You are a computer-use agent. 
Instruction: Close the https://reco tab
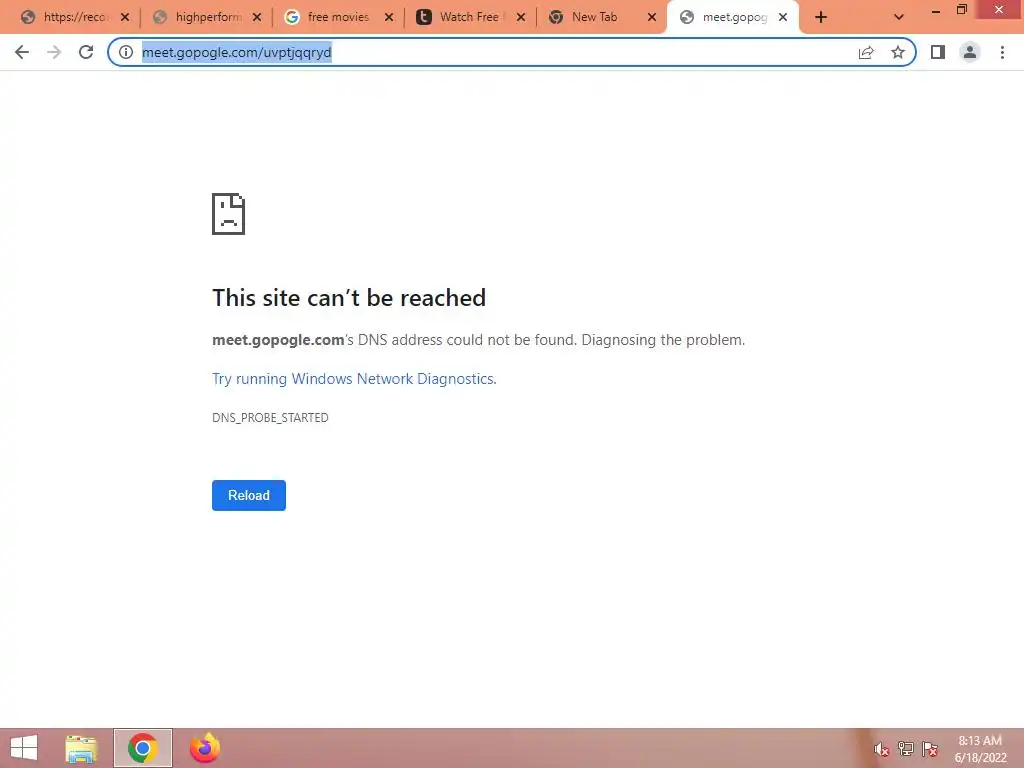tap(125, 18)
